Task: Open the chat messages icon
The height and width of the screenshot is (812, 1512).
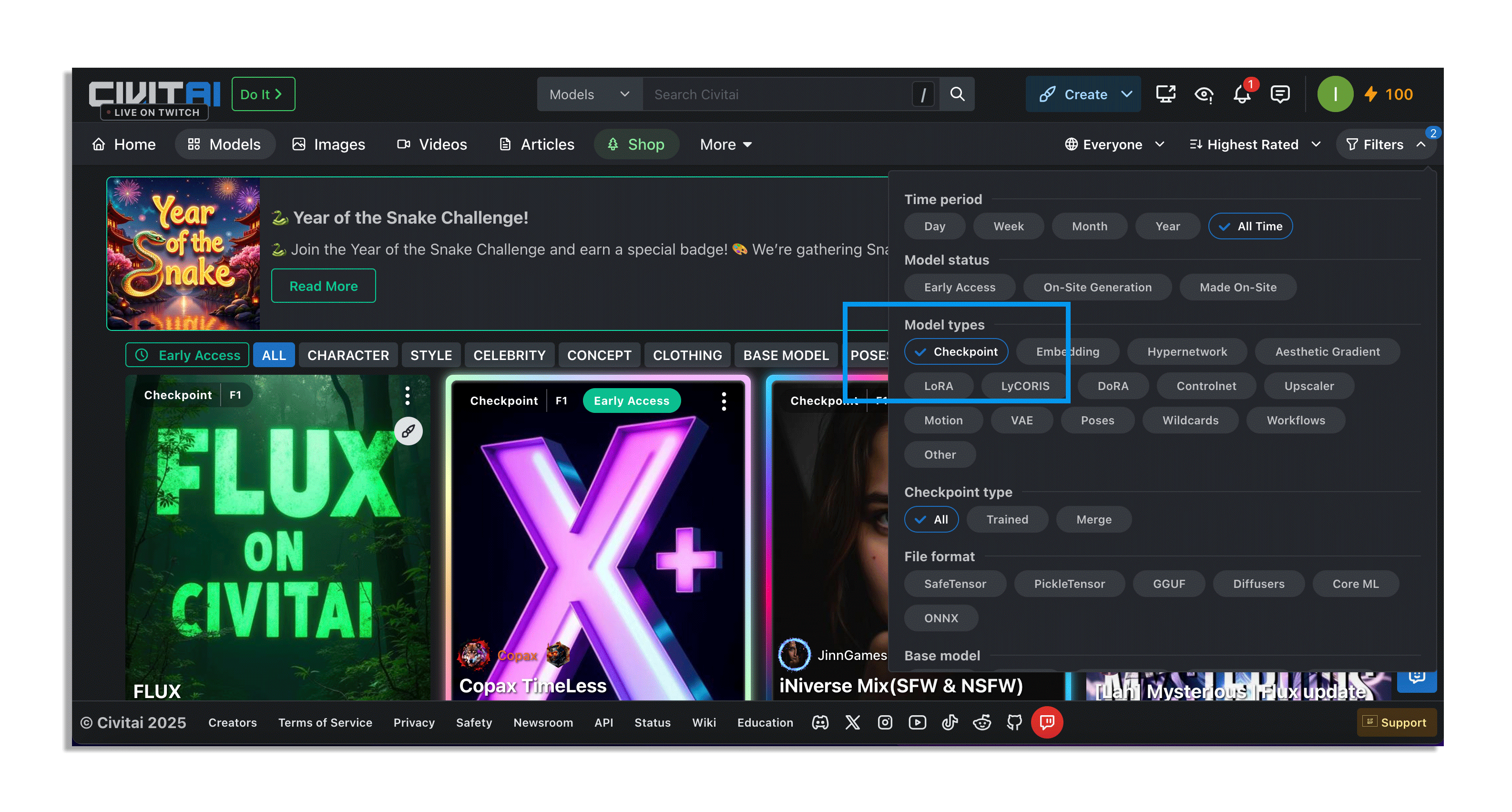Action: tap(1279, 94)
